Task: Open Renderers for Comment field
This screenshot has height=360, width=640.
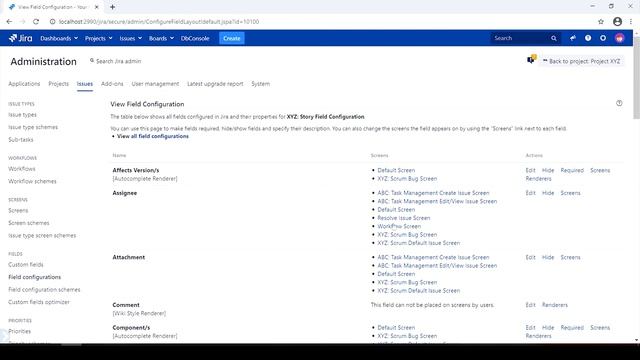Action: pyautogui.click(x=555, y=305)
